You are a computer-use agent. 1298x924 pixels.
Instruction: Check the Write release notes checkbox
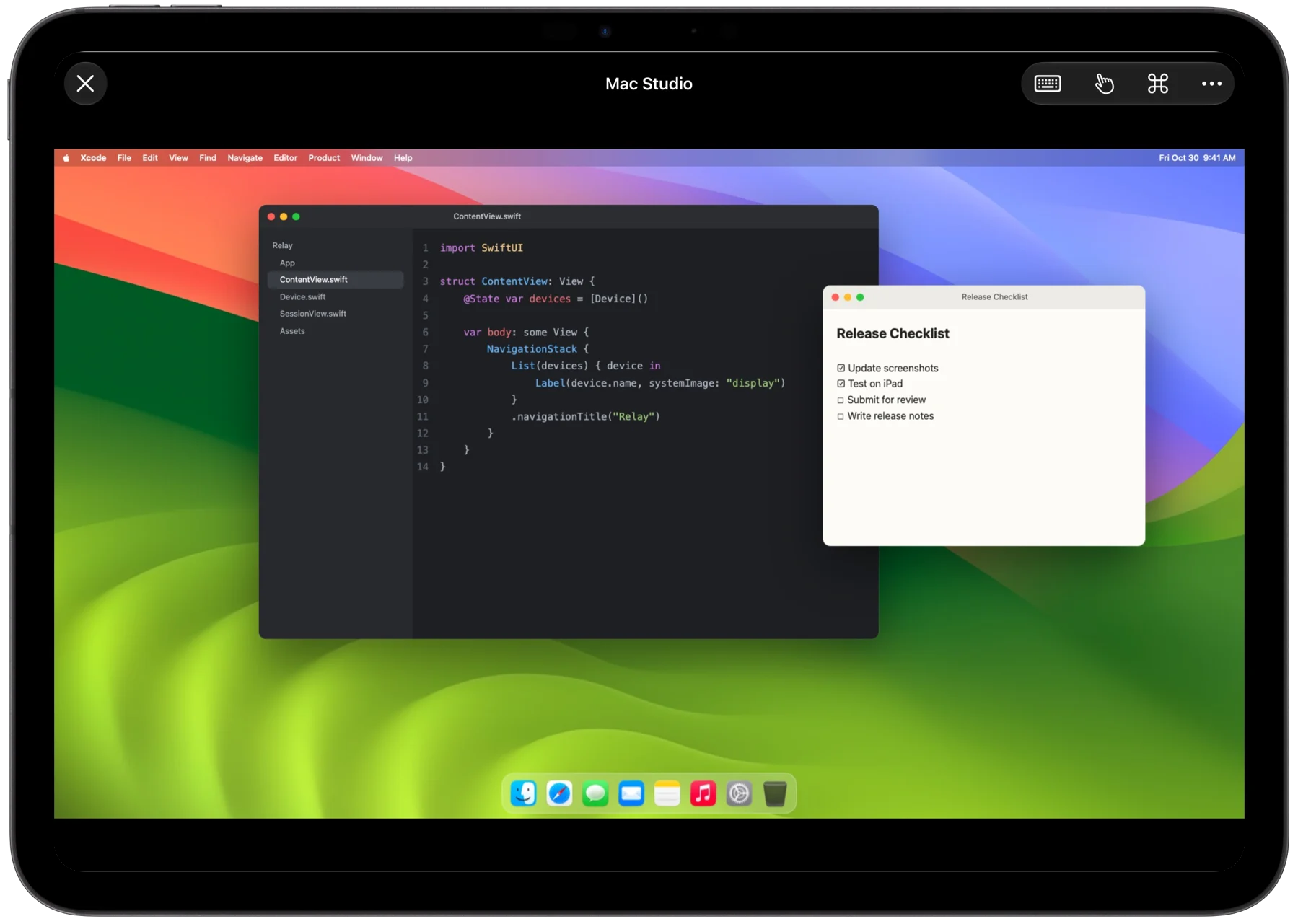pos(841,416)
